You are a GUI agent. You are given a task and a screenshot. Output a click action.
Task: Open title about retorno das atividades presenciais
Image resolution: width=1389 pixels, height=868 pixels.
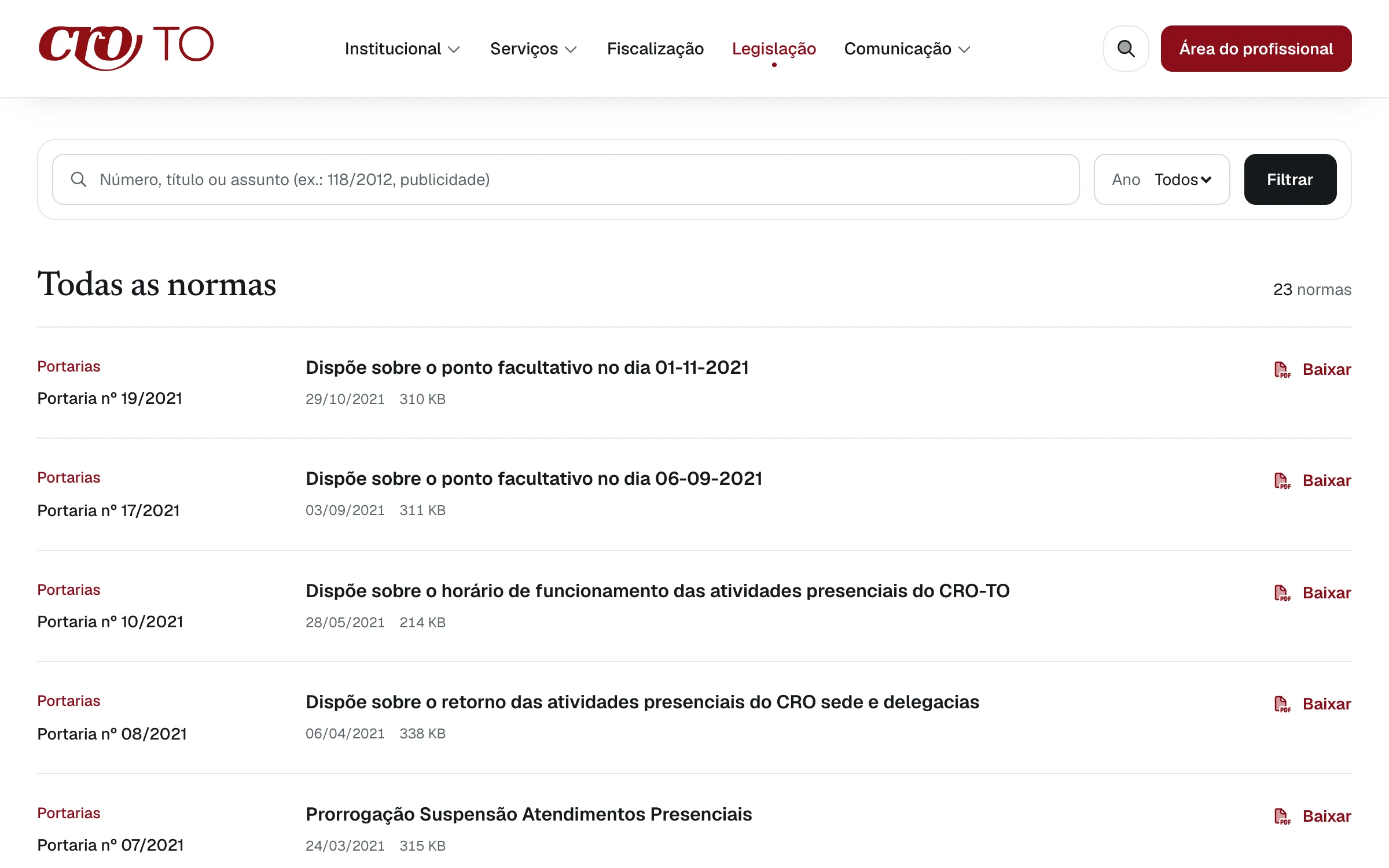pos(642,702)
